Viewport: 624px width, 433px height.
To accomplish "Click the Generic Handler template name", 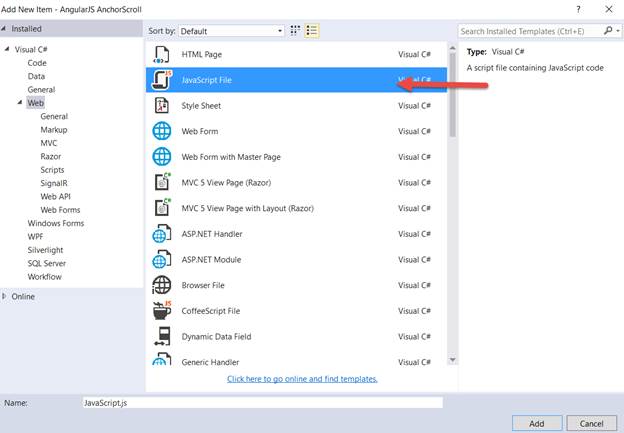I will 211,362.
